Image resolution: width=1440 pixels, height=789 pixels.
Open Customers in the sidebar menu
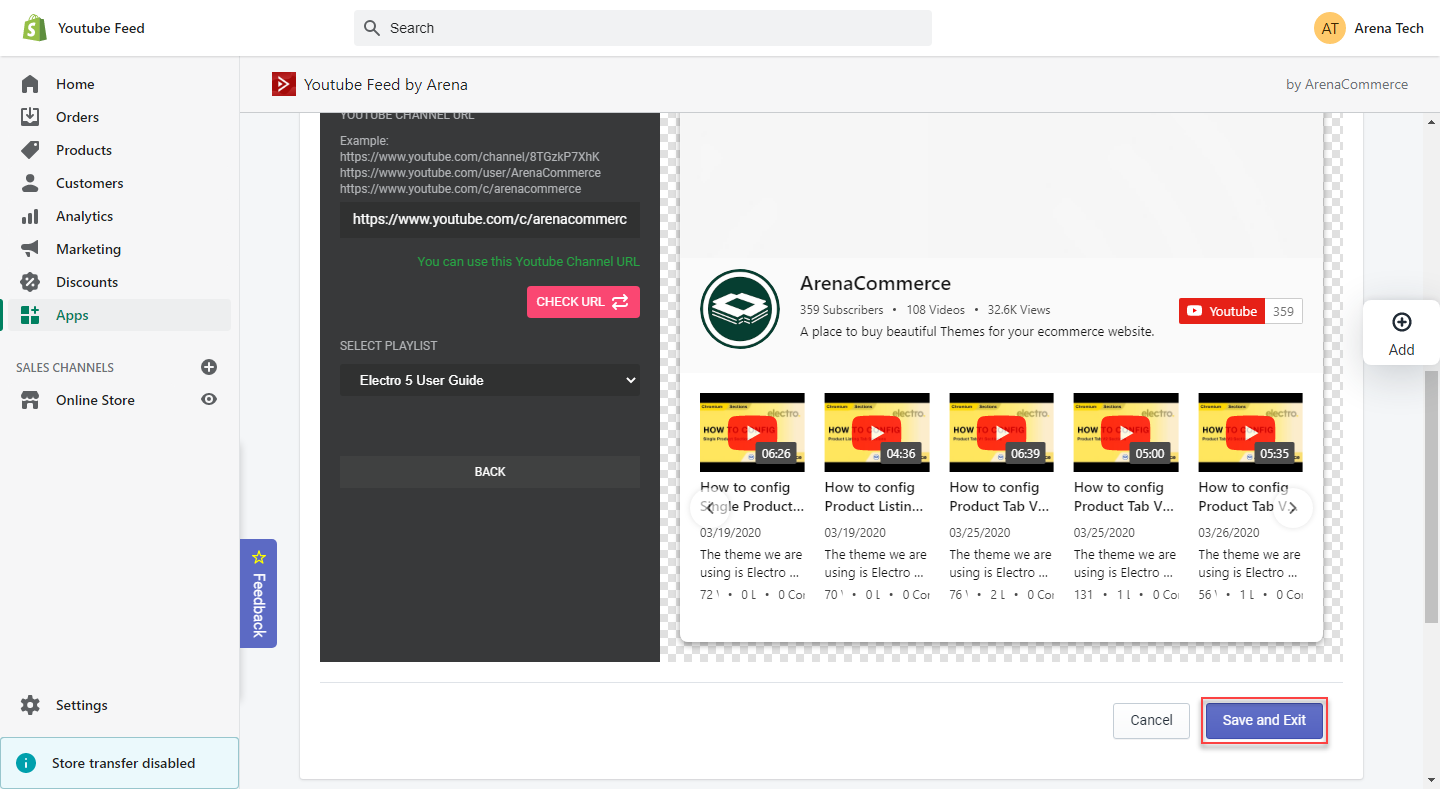(90, 183)
